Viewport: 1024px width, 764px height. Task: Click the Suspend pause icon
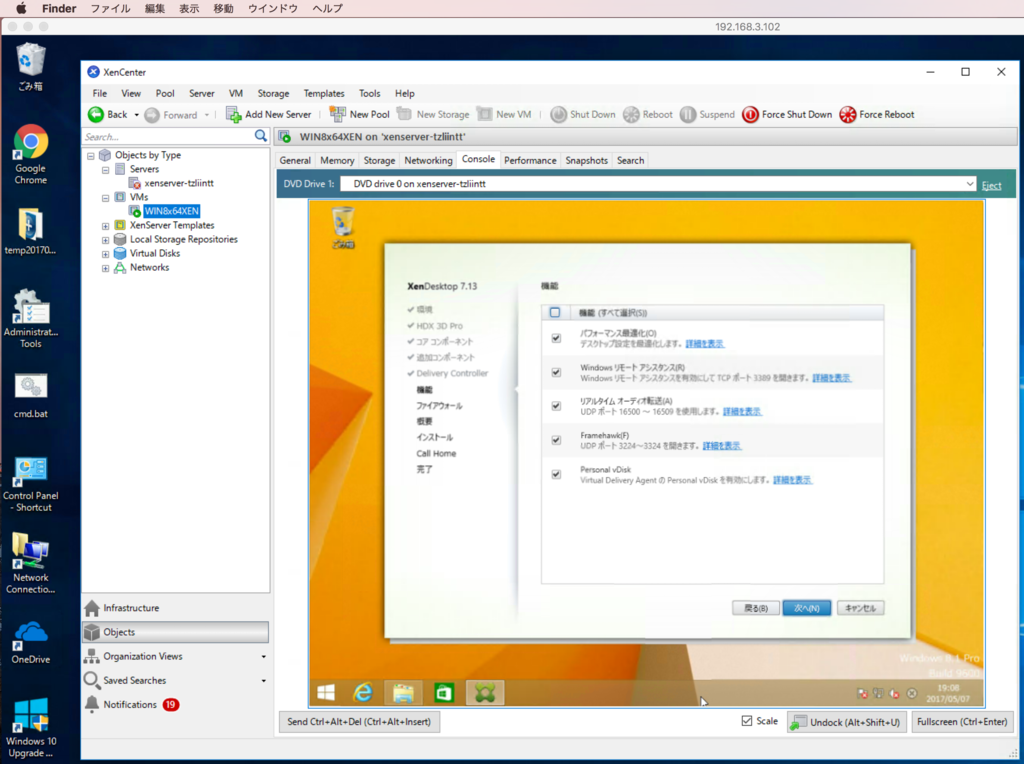(x=688, y=115)
